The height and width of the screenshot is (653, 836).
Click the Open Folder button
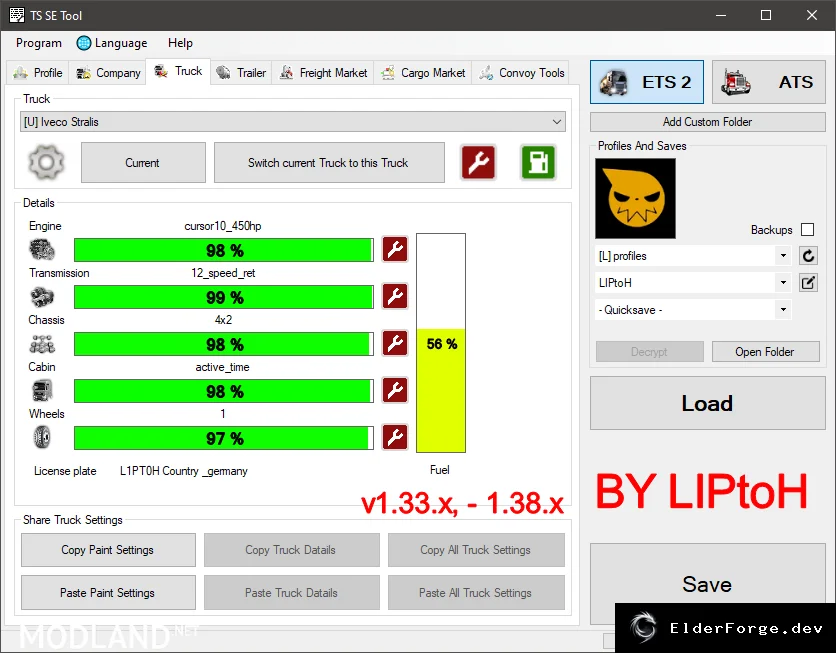(x=766, y=352)
